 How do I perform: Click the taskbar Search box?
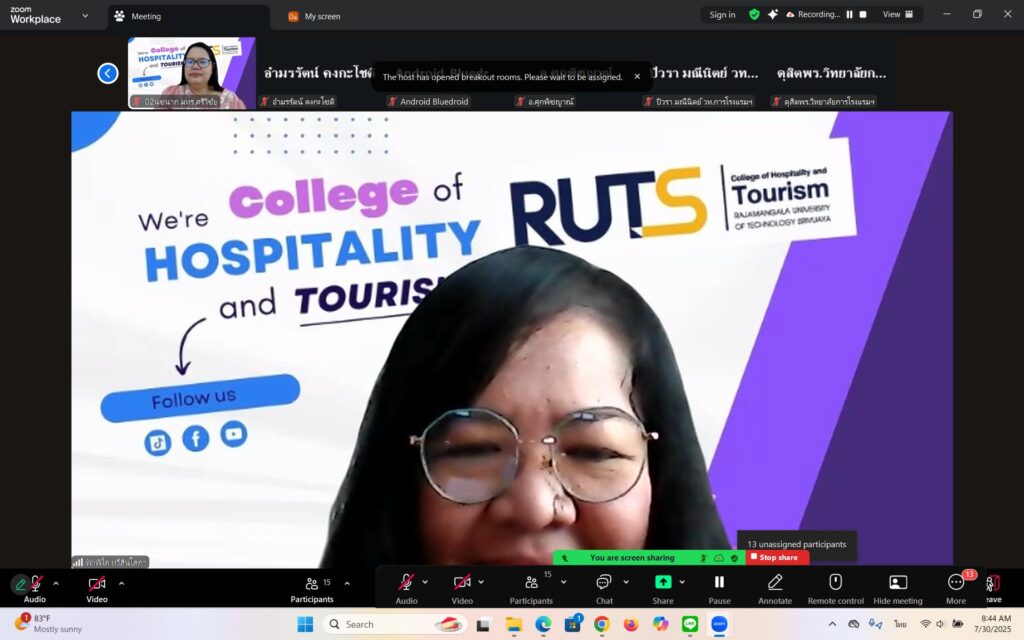point(394,624)
